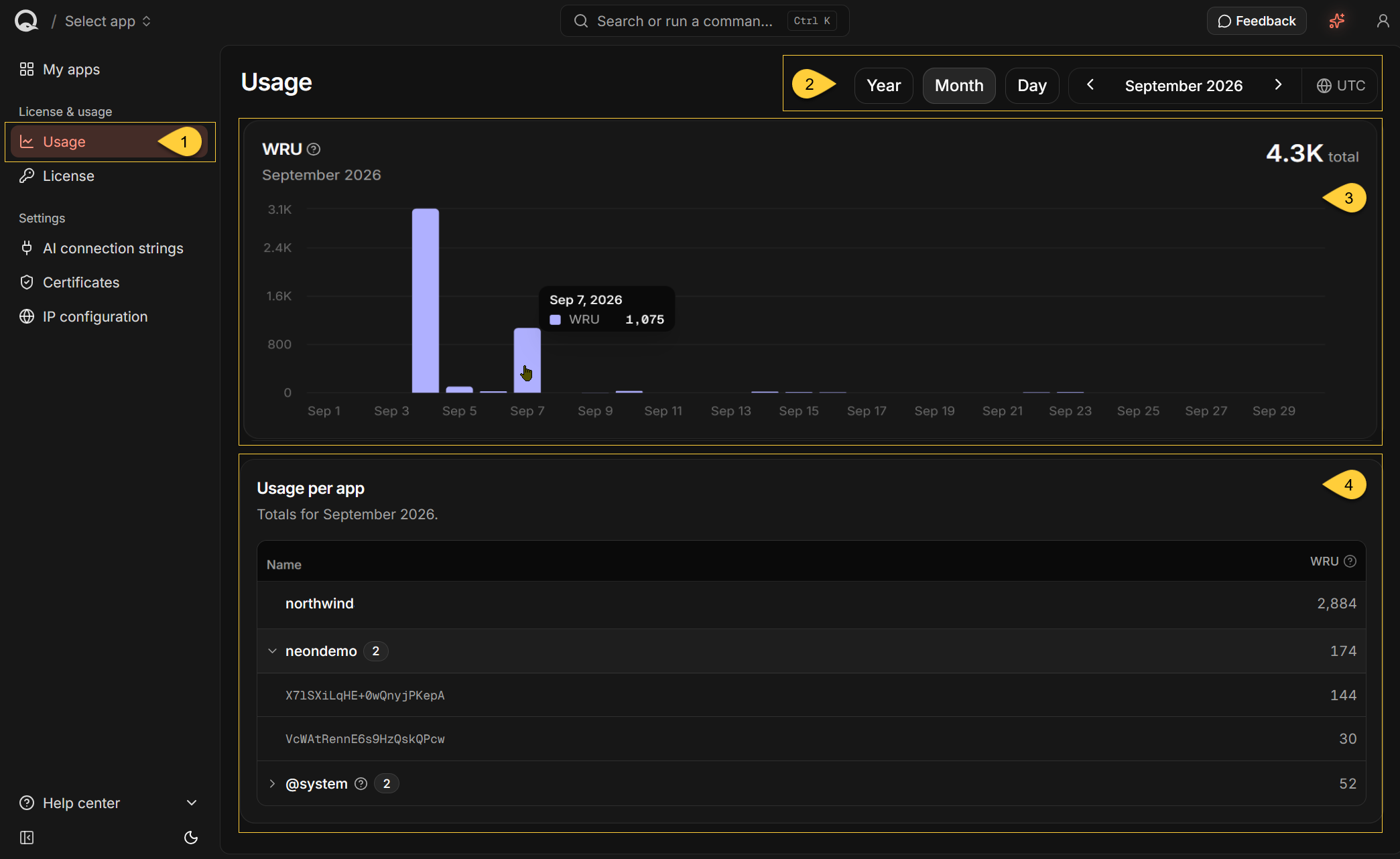Click the northwind WRU value 2,884
Viewport: 1400px width, 859px height.
click(x=1336, y=603)
